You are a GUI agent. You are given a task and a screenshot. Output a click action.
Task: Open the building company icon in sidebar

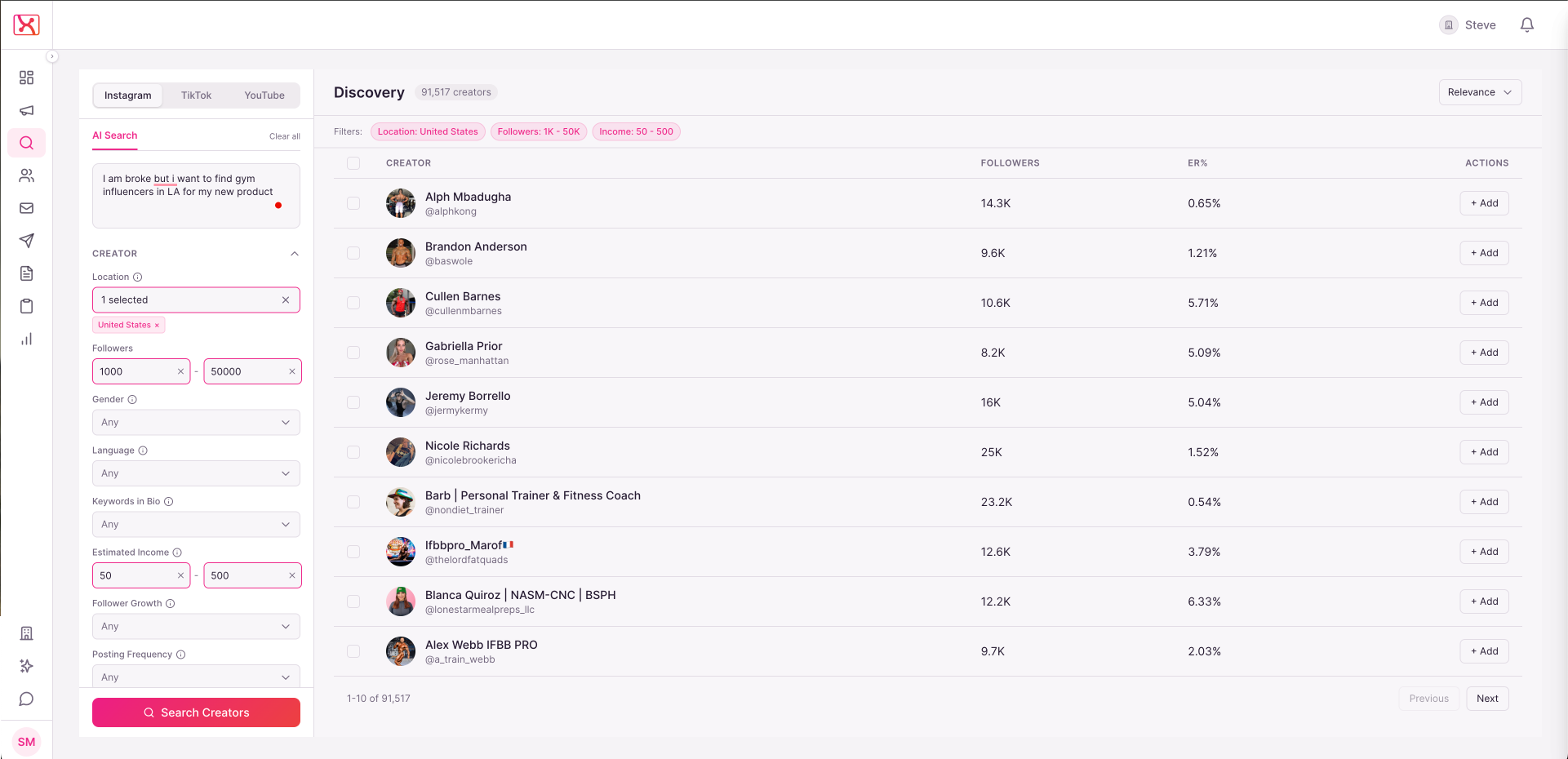(26, 633)
